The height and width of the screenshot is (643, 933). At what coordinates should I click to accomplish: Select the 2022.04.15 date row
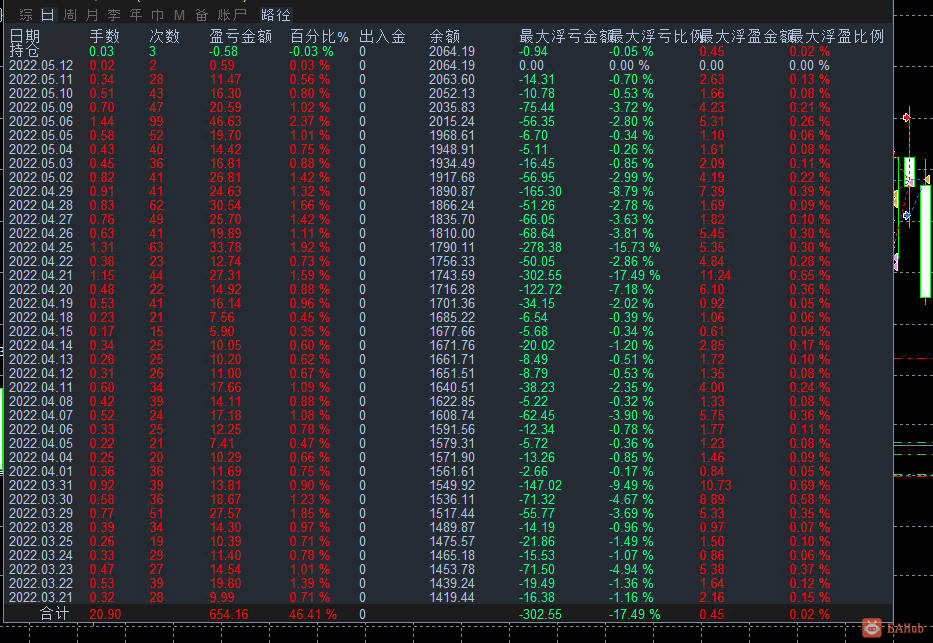point(41,331)
